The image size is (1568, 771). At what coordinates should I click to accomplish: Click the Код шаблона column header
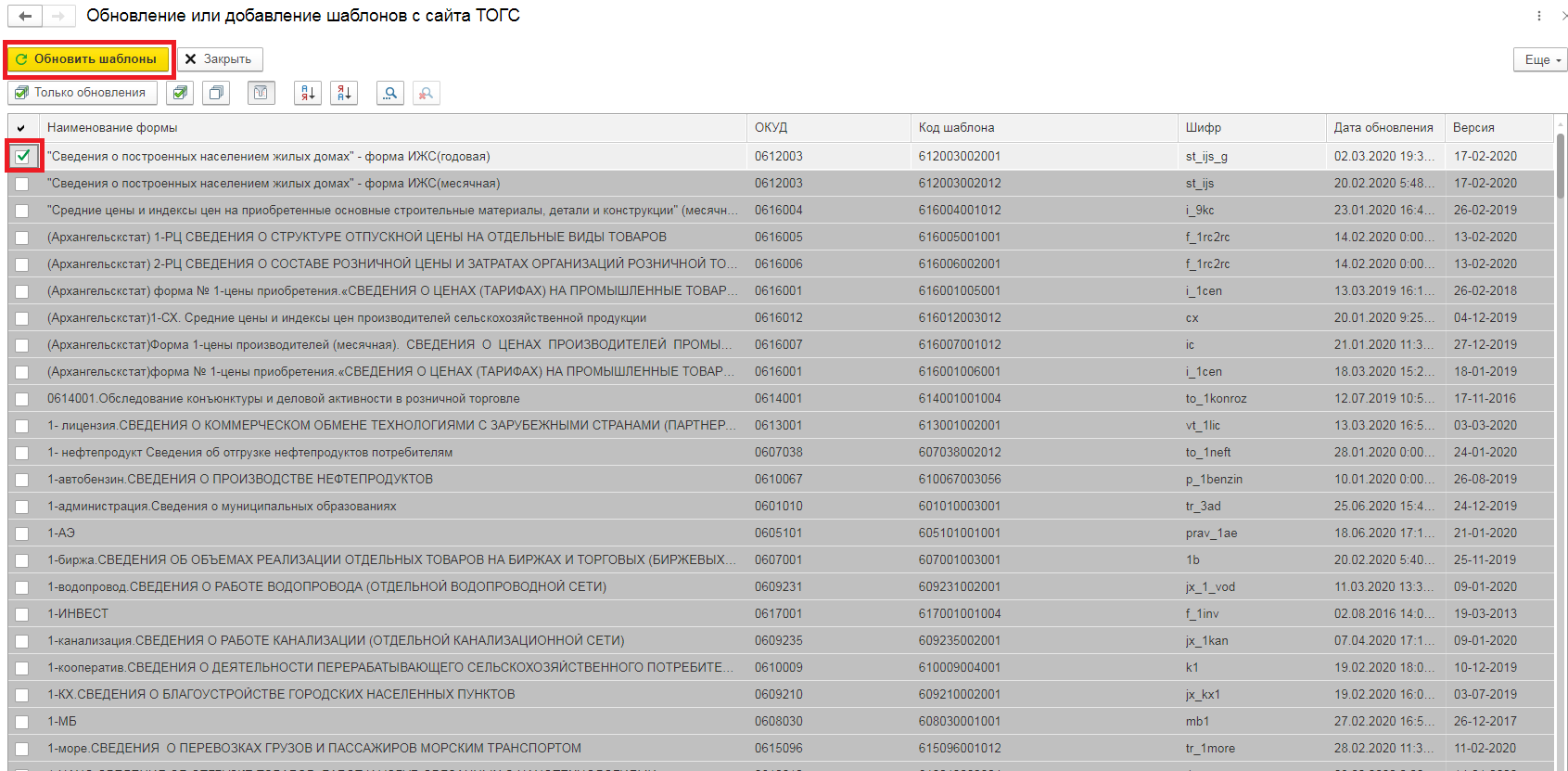[x=1045, y=128]
